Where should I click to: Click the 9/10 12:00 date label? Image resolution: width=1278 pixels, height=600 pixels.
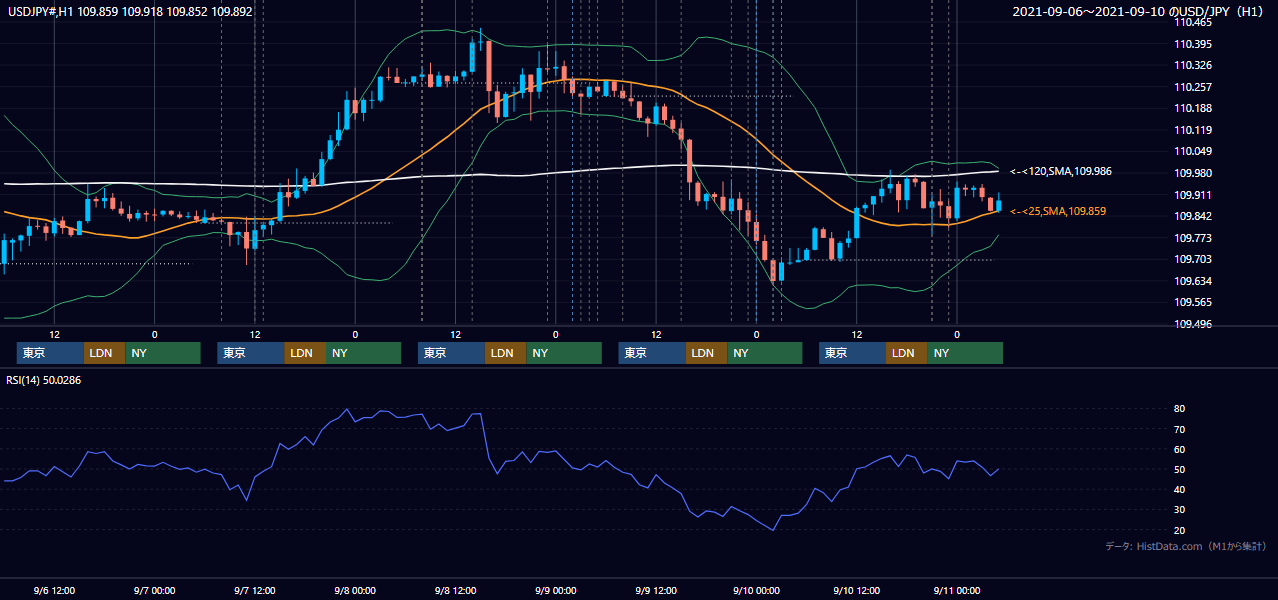click(x=856, y=590)
